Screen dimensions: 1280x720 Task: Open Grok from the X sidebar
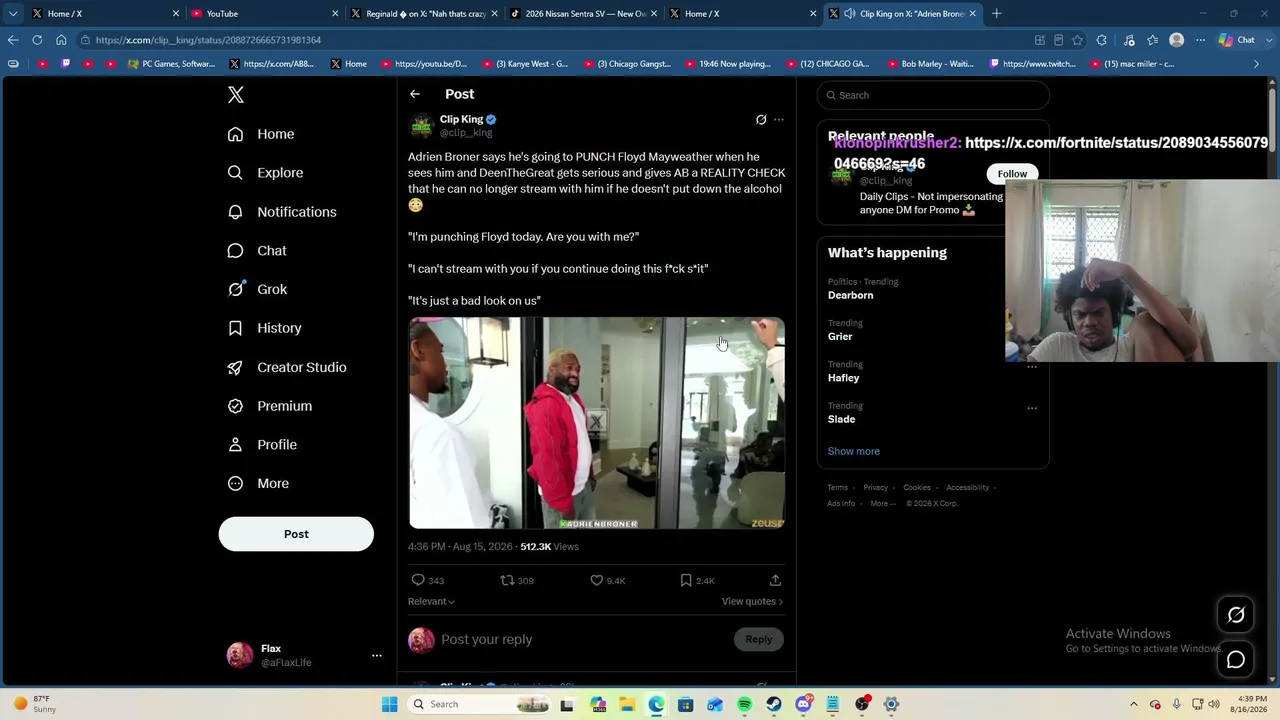pyautogui.click(x=257, y=289)
